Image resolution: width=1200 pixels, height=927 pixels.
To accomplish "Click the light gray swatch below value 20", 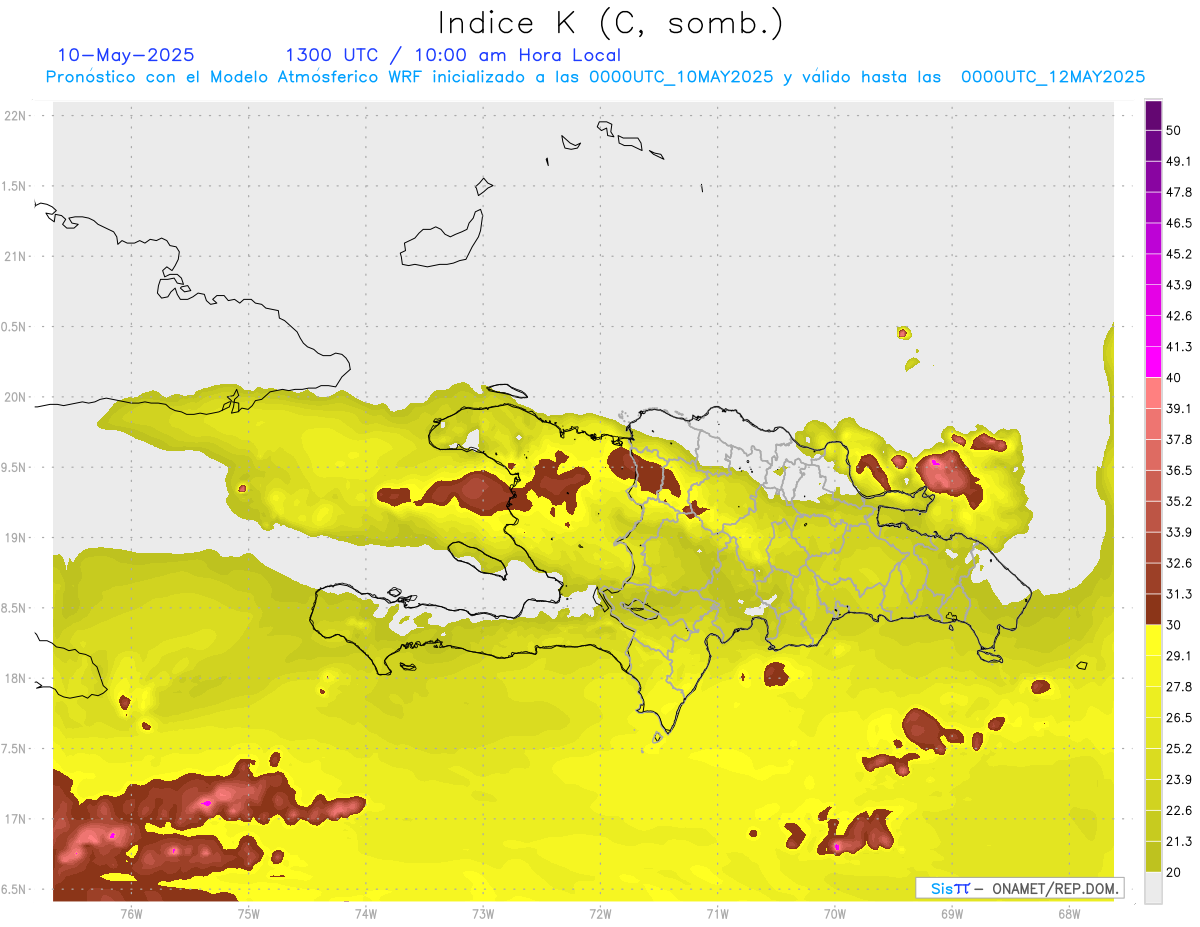I will [x=1154, y=888].
